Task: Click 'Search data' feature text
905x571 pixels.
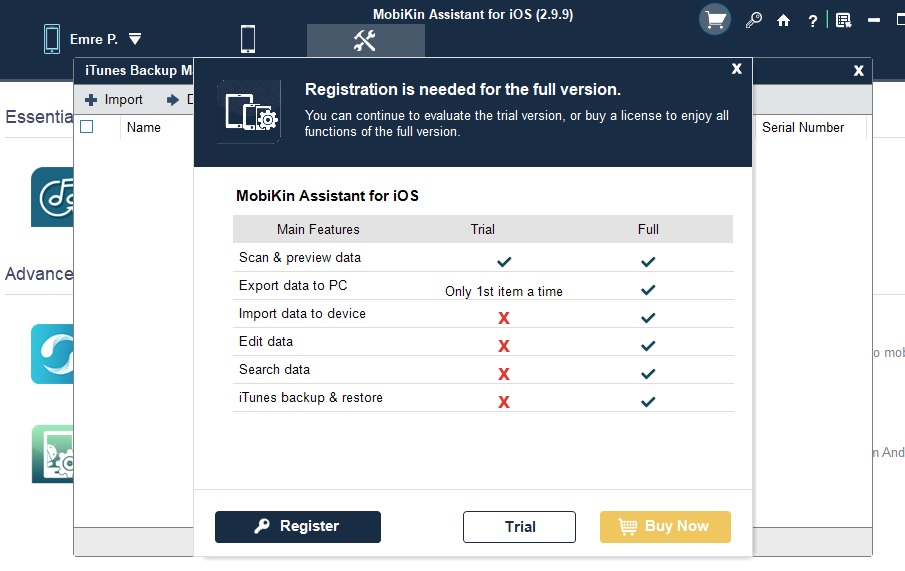Action: (274, 370)
